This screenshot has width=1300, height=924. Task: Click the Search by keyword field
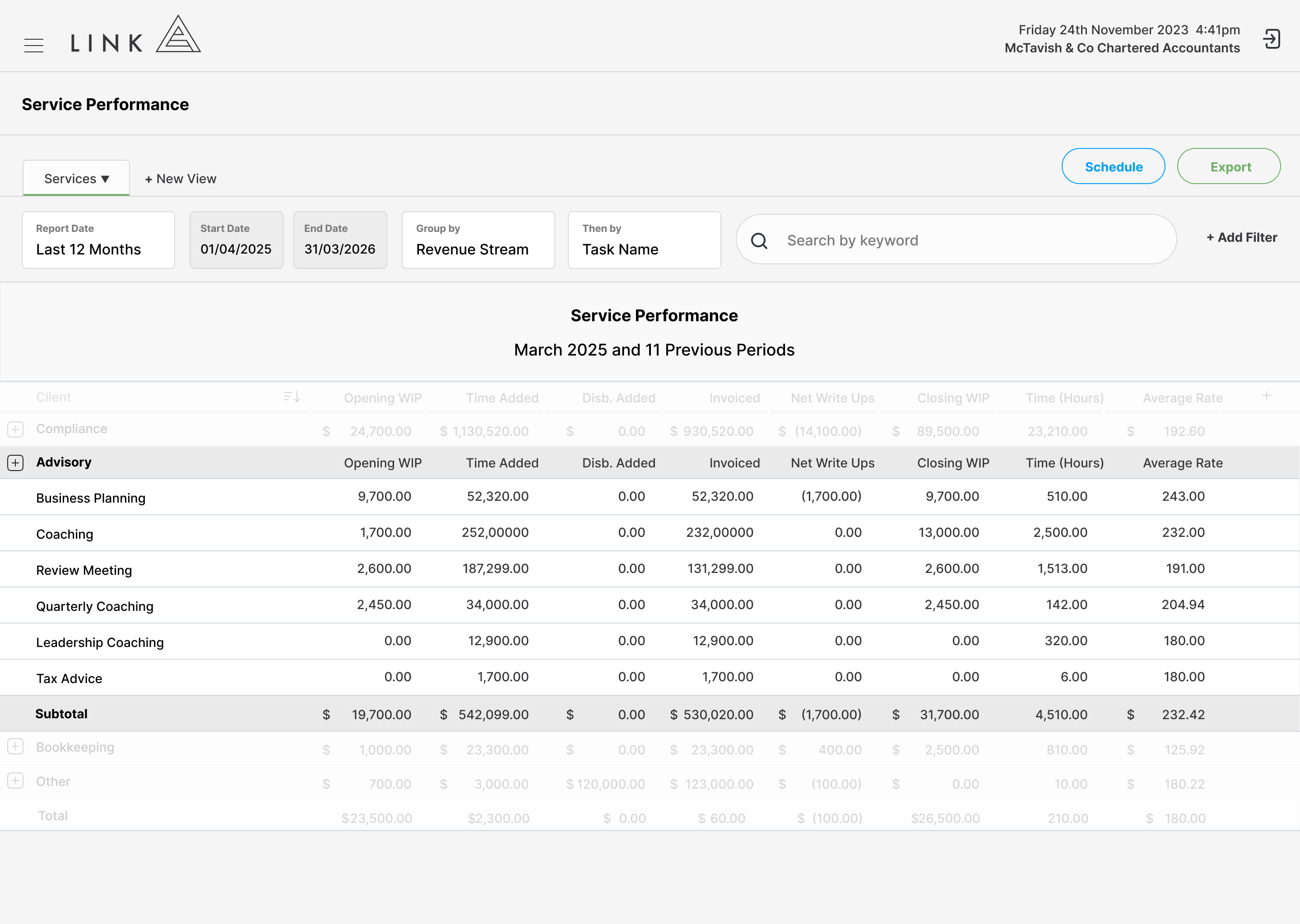(956, 240)
